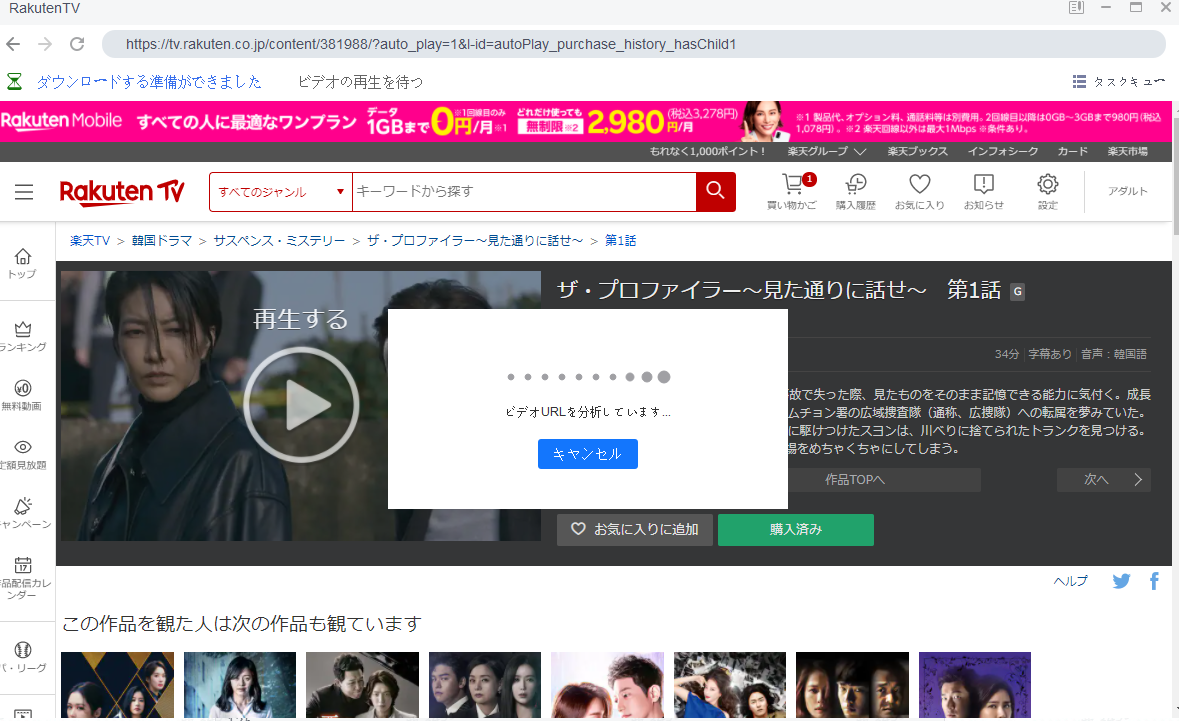The width and height of the screenshot is (1179, 721).
Task: Click the green 購入済み button
Action: click(x=796, y=529)
